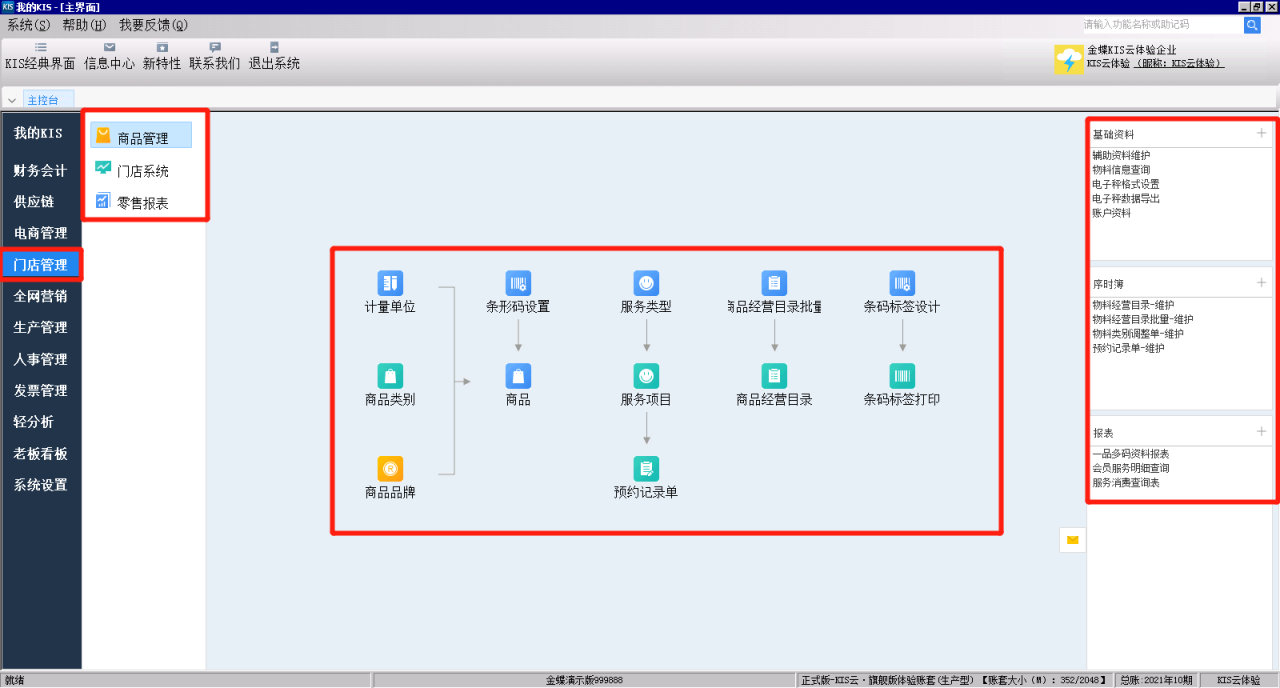Open the 商品经营目录 icon

pos(774,376)
